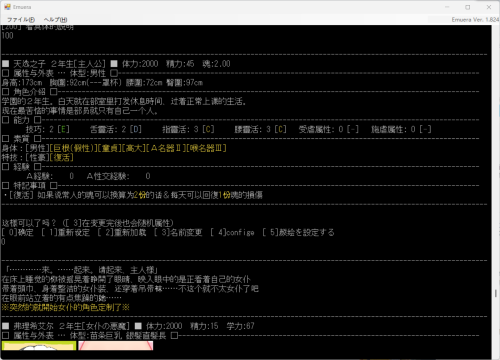Image resolution: width=500 pixels, height=360 pixels.
Task: Click the pink portrait image at bottom
Action: pos(116,346)
